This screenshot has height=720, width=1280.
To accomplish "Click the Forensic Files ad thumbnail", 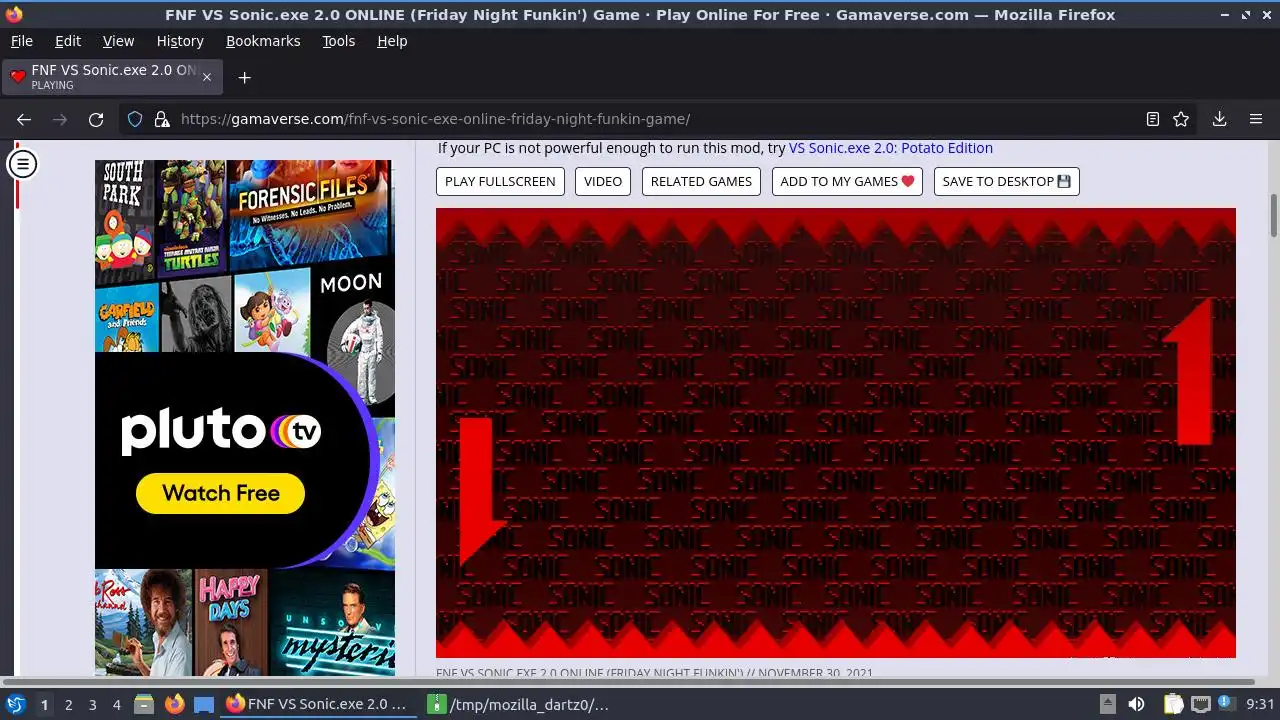I will pos(310,212).
